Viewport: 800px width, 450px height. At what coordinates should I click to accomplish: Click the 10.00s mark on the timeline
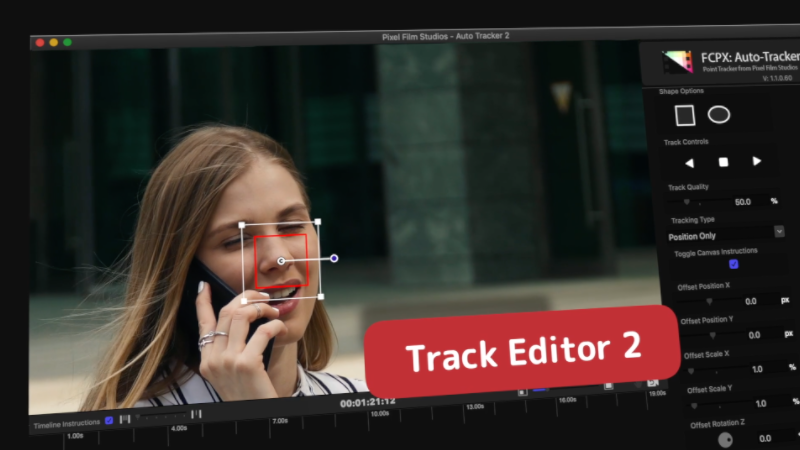point(380,414)
